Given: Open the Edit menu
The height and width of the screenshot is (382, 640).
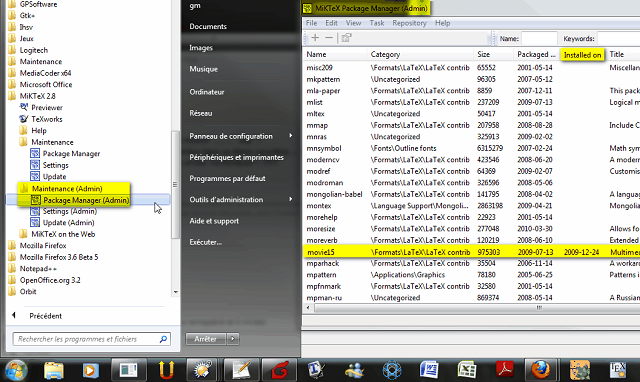Looking at the screenshot, I should click(331, 23).
